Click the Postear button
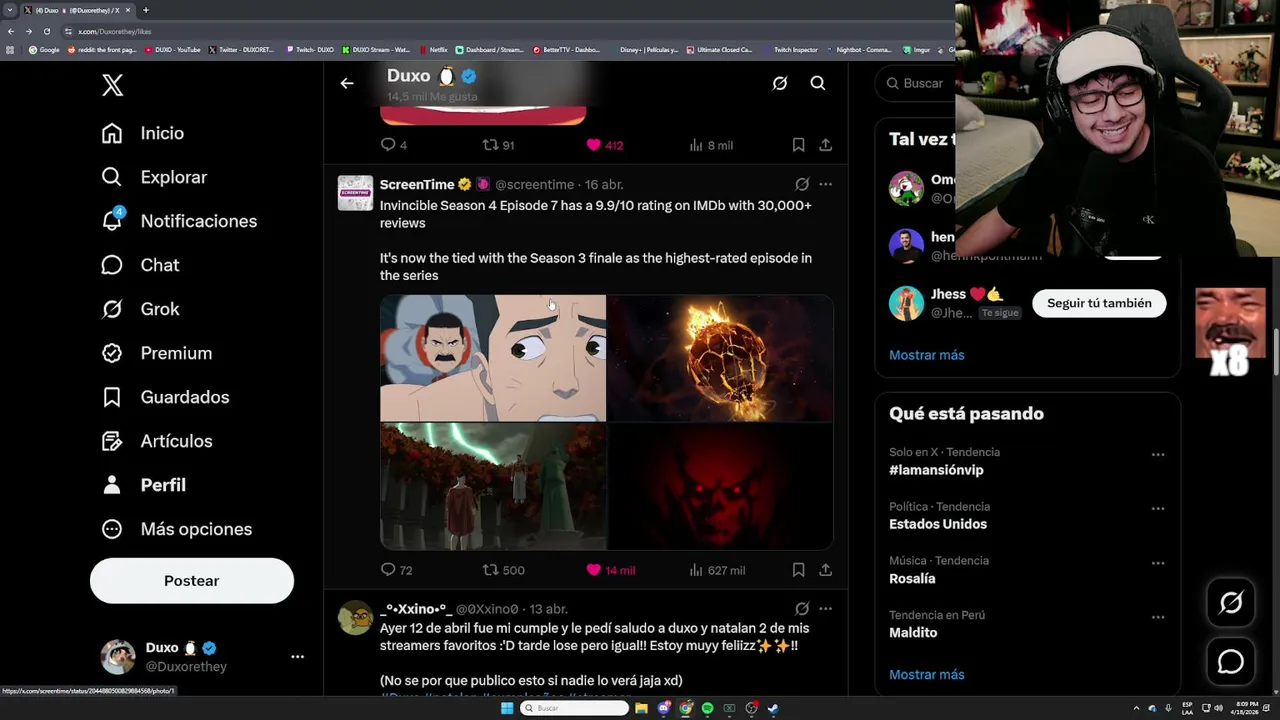Screen dimensions: 1280x720 point(192,581)
